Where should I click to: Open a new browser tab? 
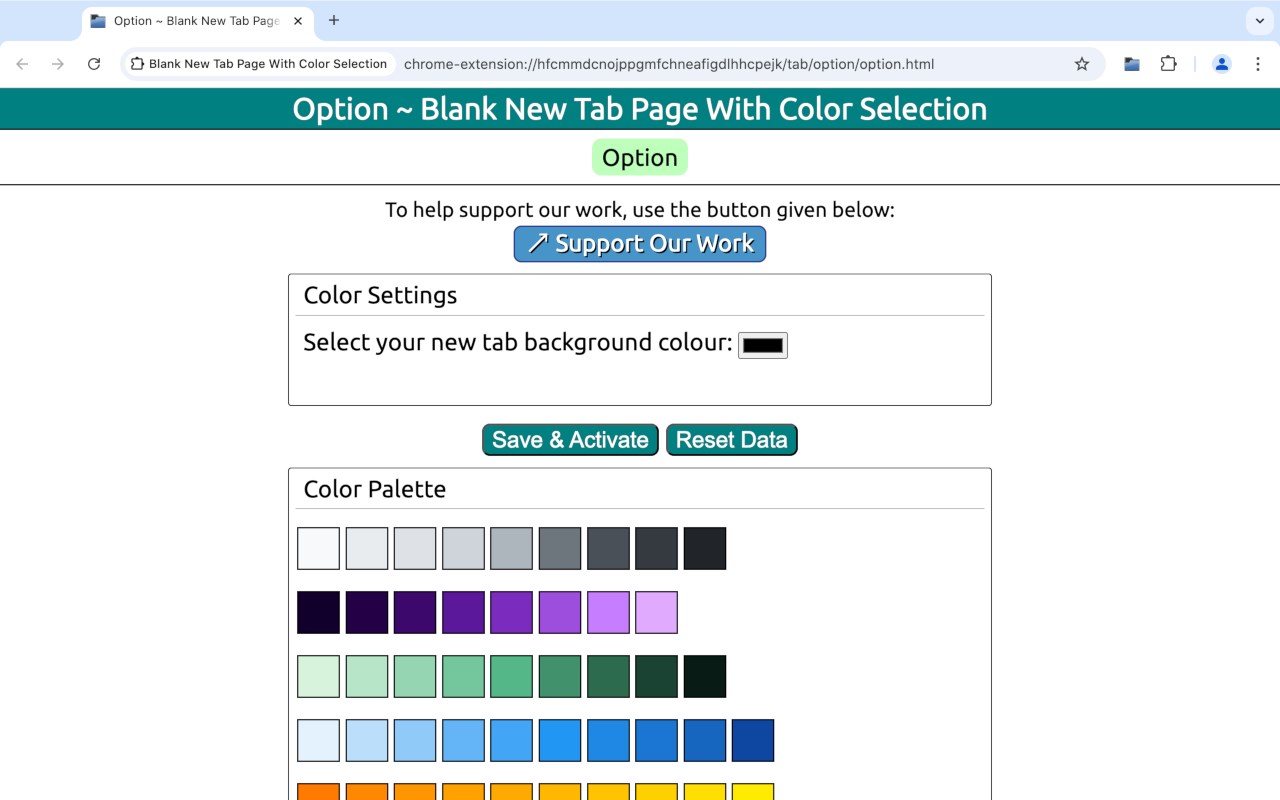click(334, 20)
